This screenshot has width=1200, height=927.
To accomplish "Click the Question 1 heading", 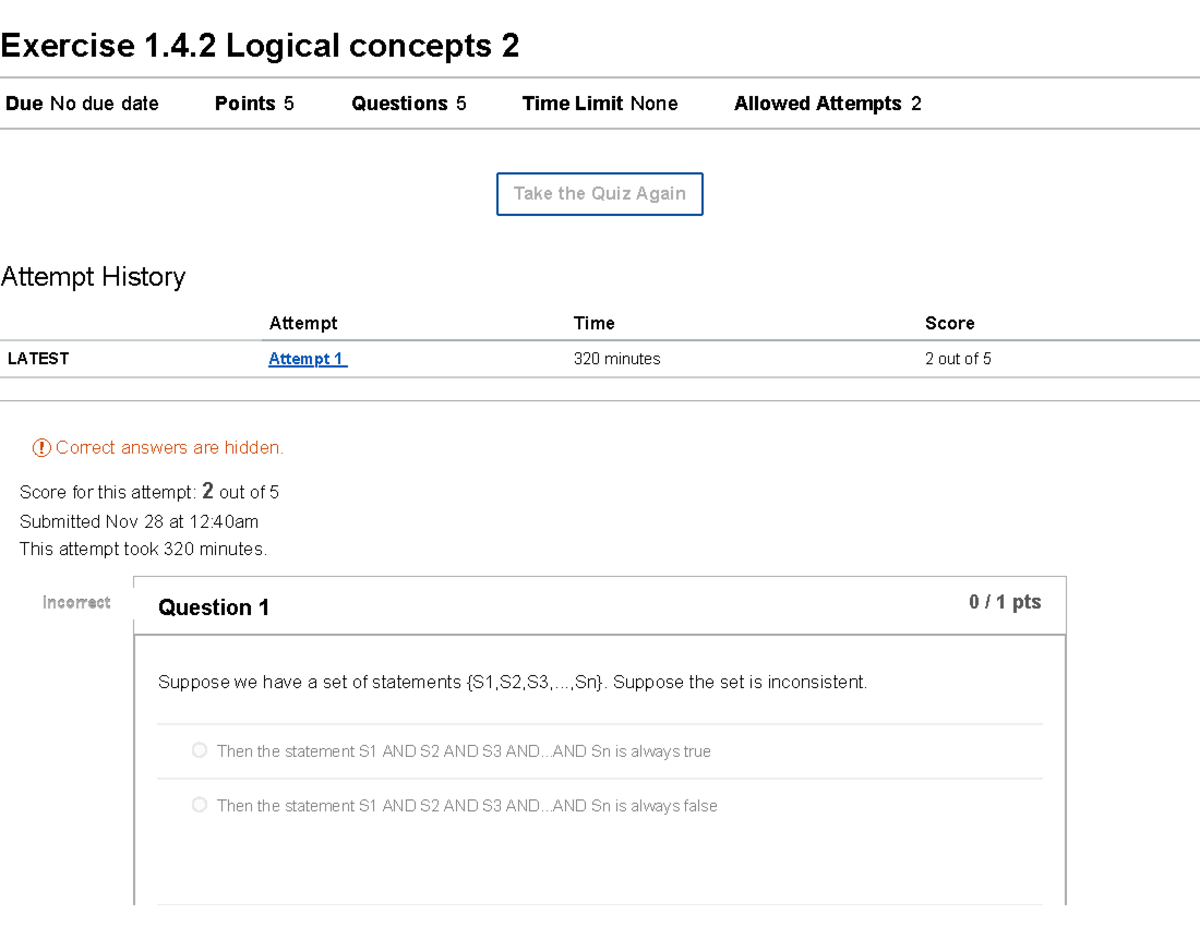I will tap(214, 607).
